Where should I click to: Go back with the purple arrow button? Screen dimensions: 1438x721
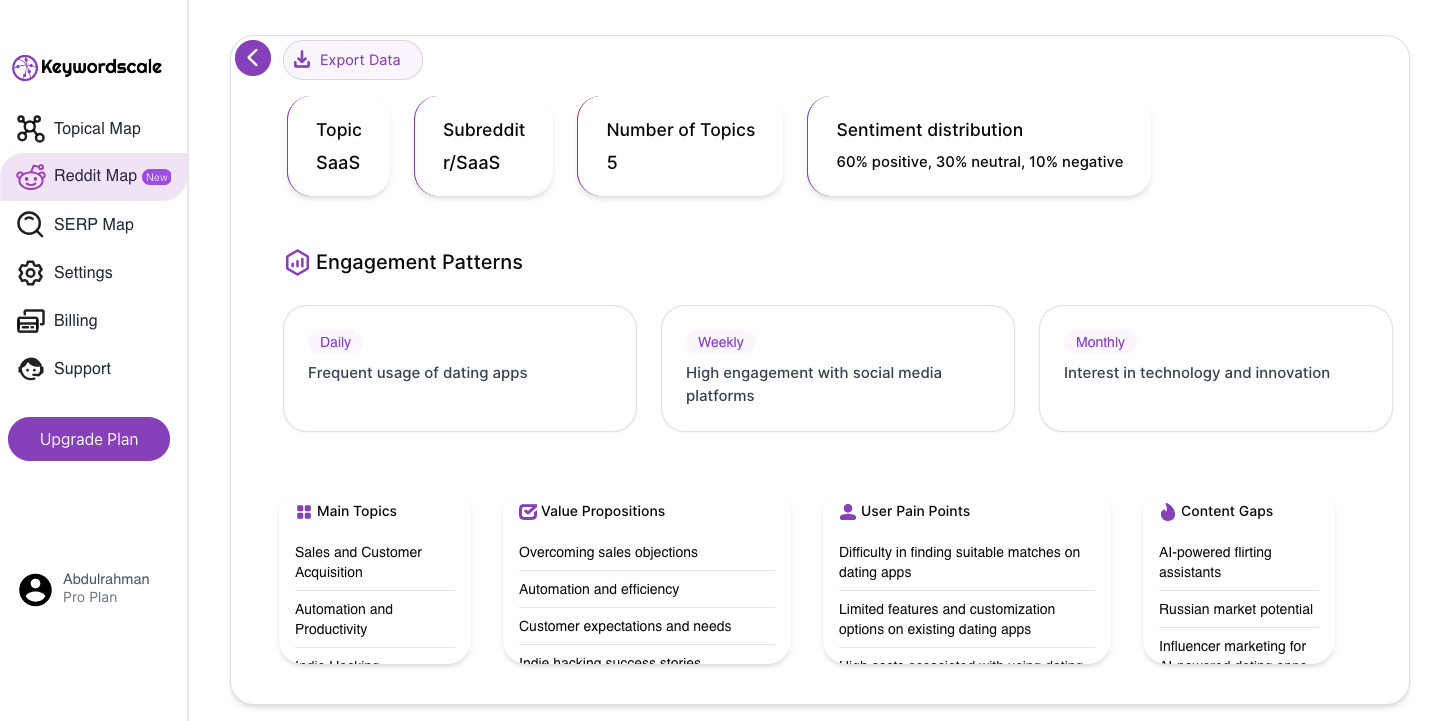coord(253,58)
